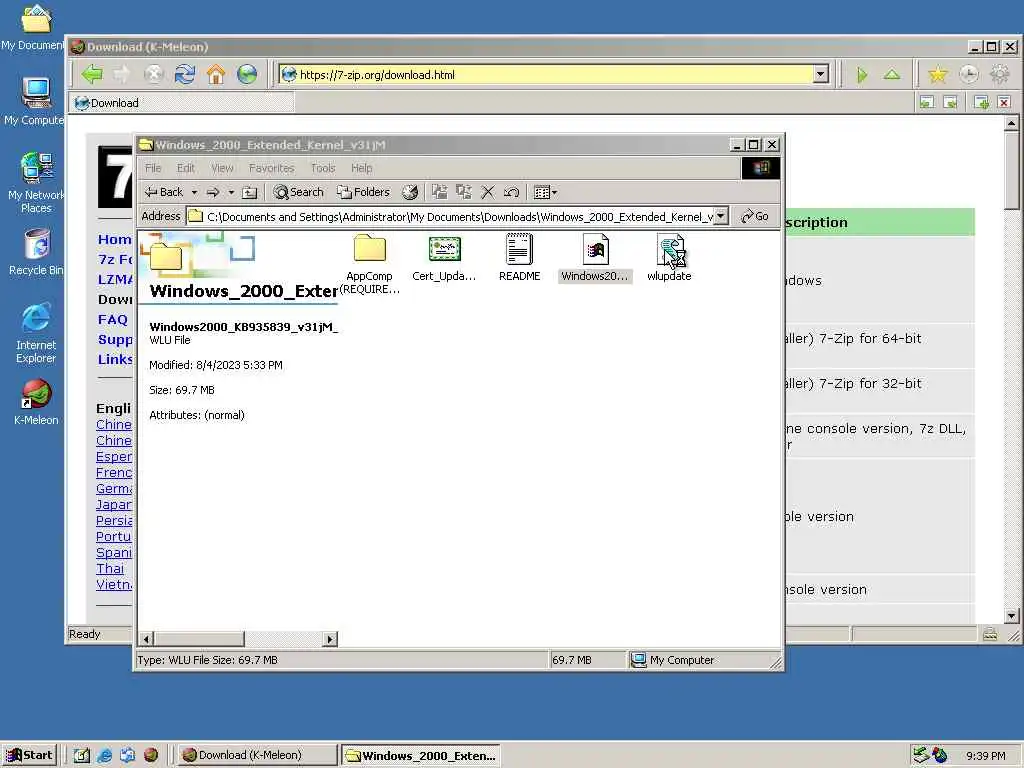Click the Search button in Explorer toolbar
1024x768 pixels.
[298, 192]
